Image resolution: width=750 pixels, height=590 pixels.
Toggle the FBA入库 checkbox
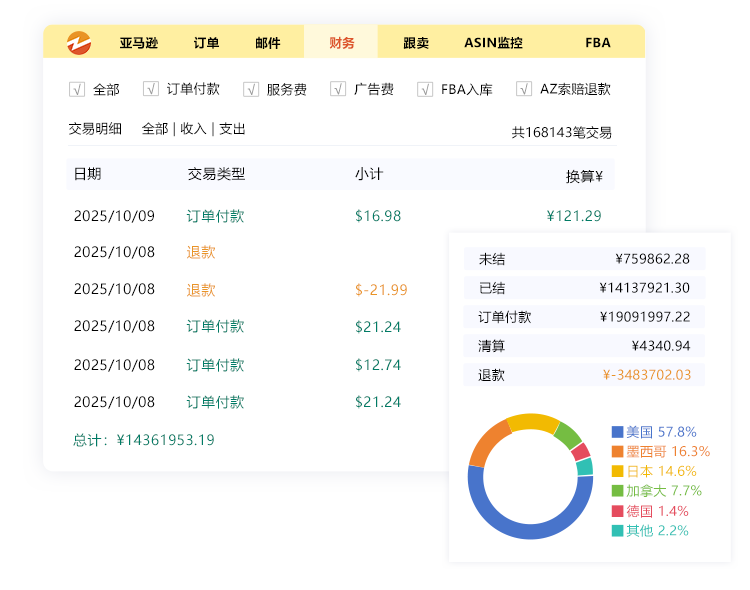(x=425, y=89)
